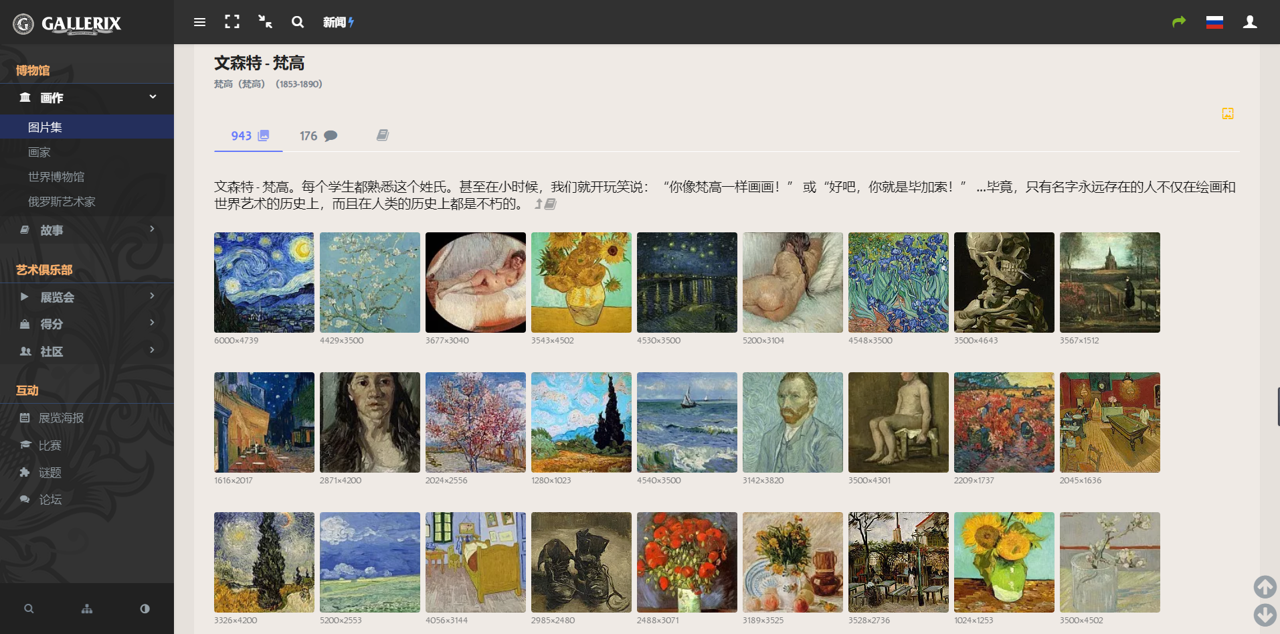Open the 世界博物馆 sidebar link

coord(56,177)
